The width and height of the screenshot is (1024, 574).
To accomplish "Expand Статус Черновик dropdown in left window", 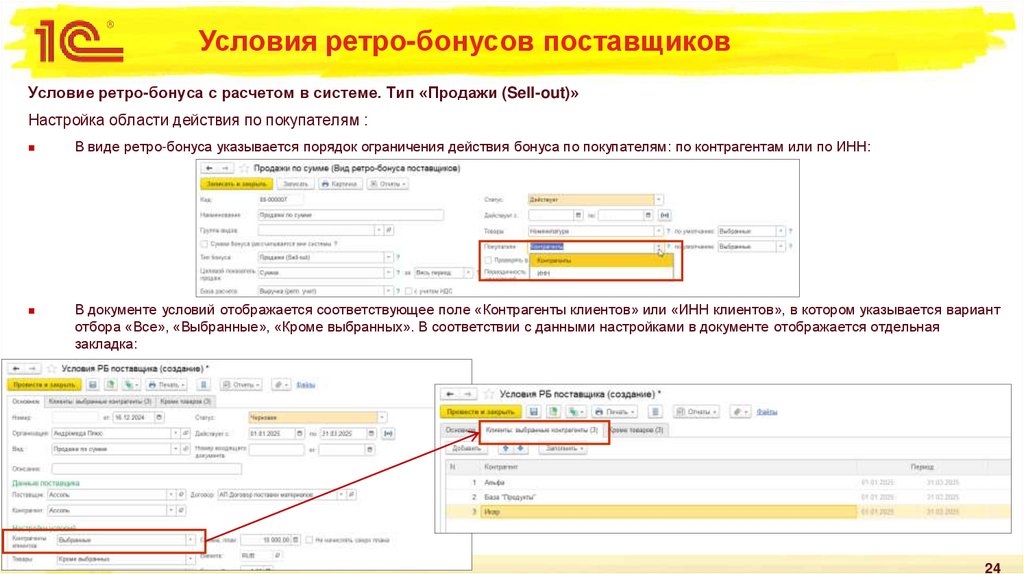I will [x=382, y=417].
